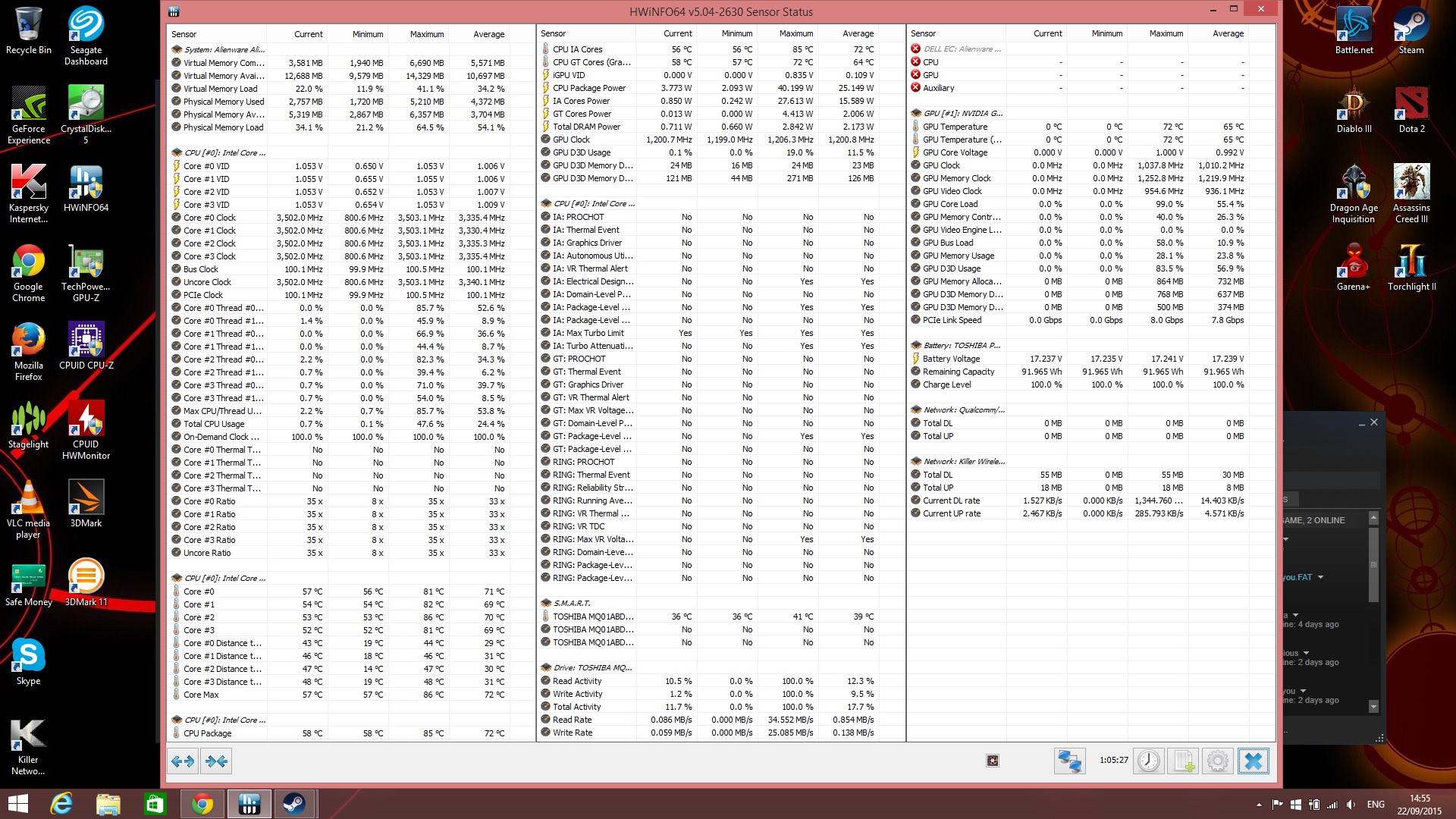Launch Kaspersky Internet Security shortcut
Viewport: 1456px width, 819px height.
(x=29, y=194)
